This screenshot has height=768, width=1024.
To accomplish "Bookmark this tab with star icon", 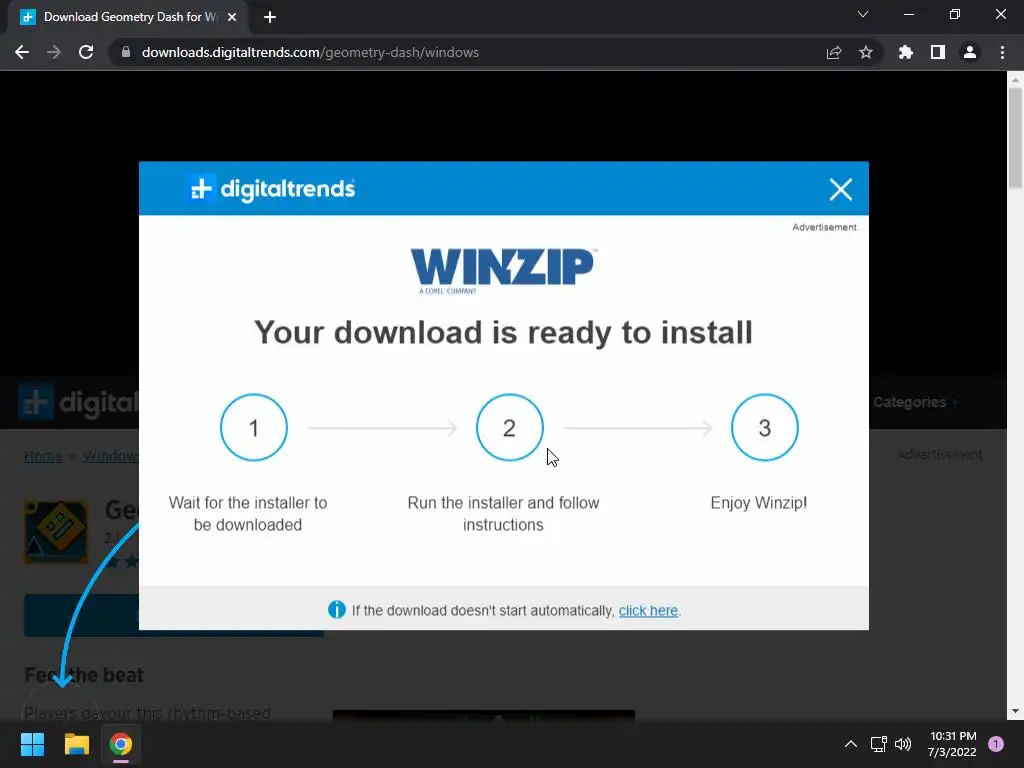I will (x=866, y=52).
